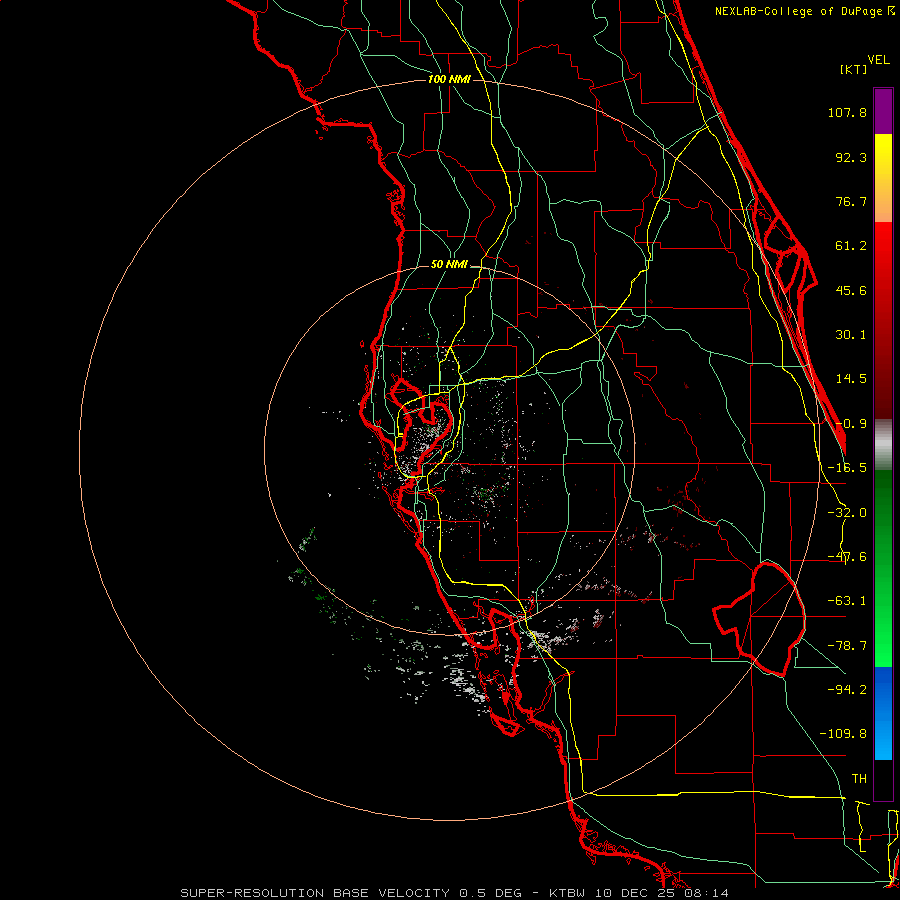Click the 92.3 legend value
The image size is (900, 900).
coord(851,157)
